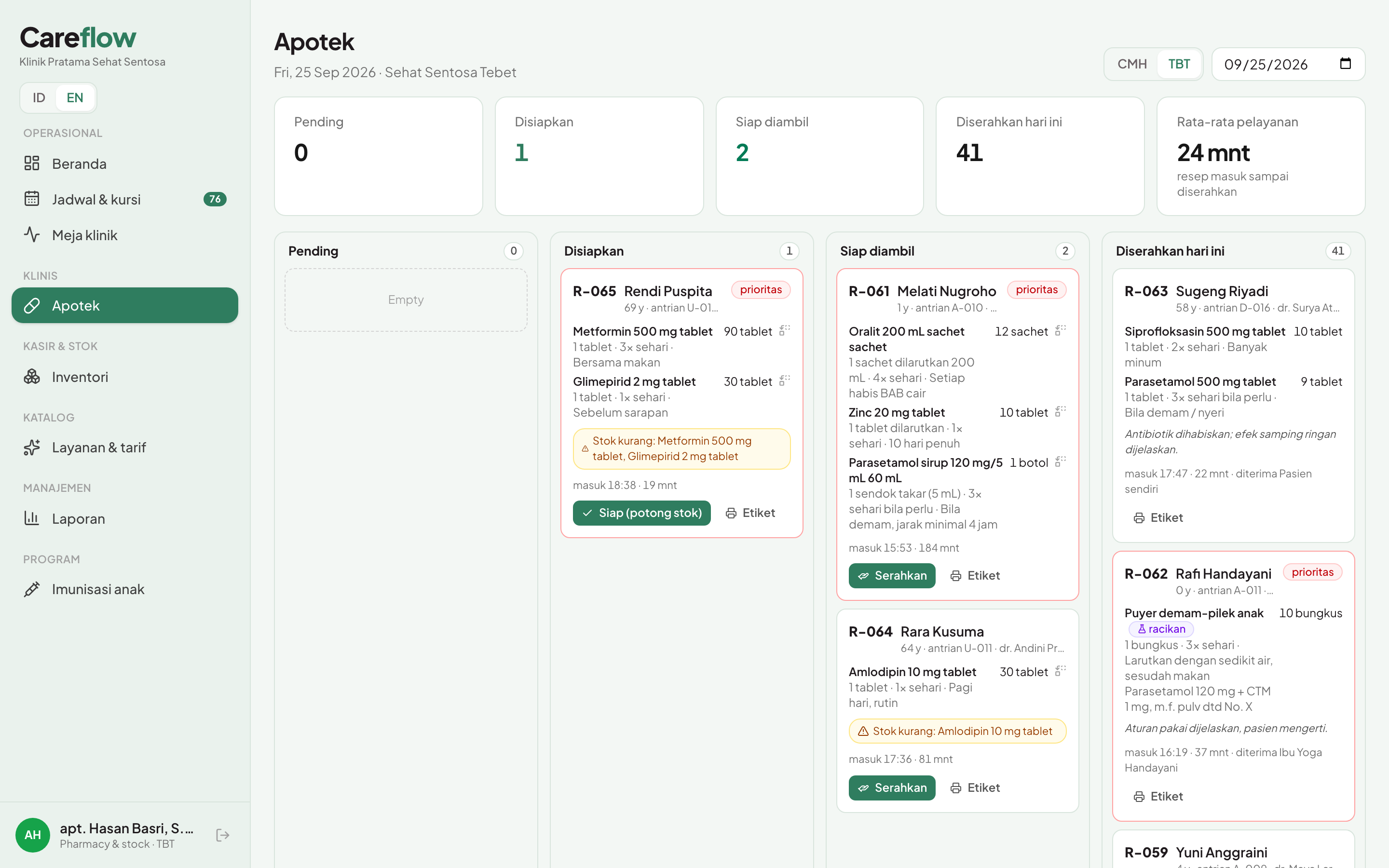Click the Disiapkan summary card showing 1
The image size is (1389, 868).
(x=599, y=156)
